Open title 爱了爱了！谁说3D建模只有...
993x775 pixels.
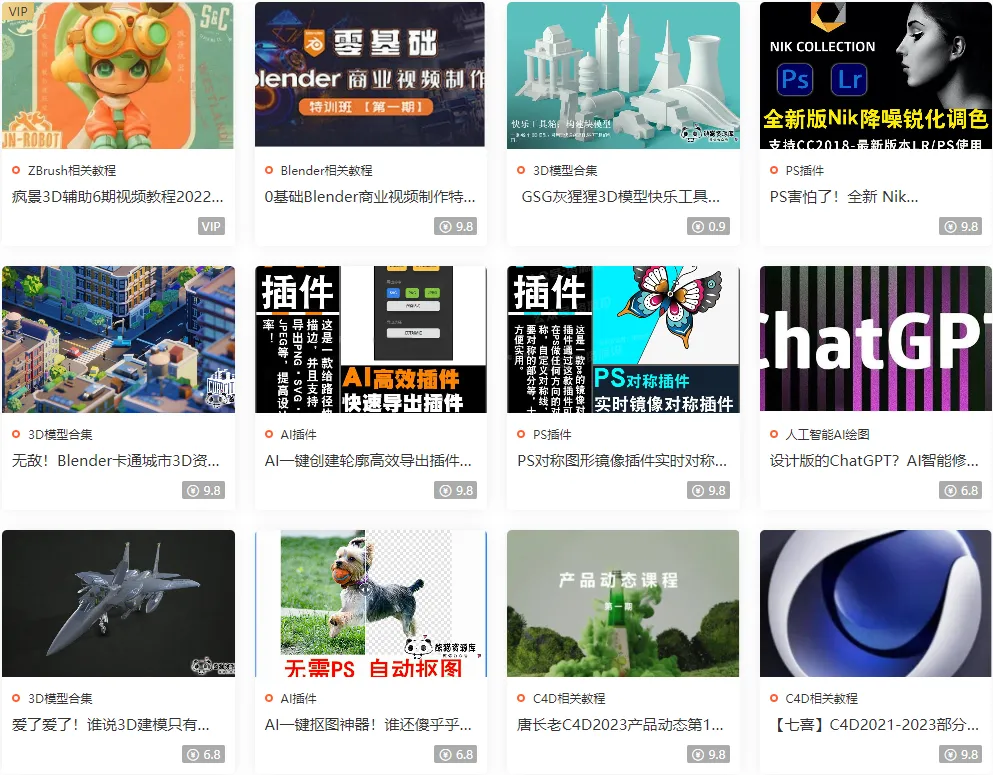coord(111,725)
